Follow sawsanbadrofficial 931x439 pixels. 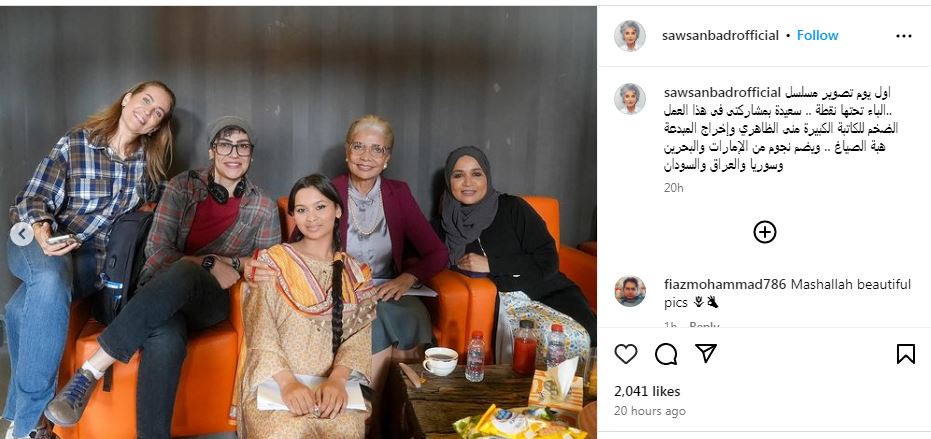point(817,36)
